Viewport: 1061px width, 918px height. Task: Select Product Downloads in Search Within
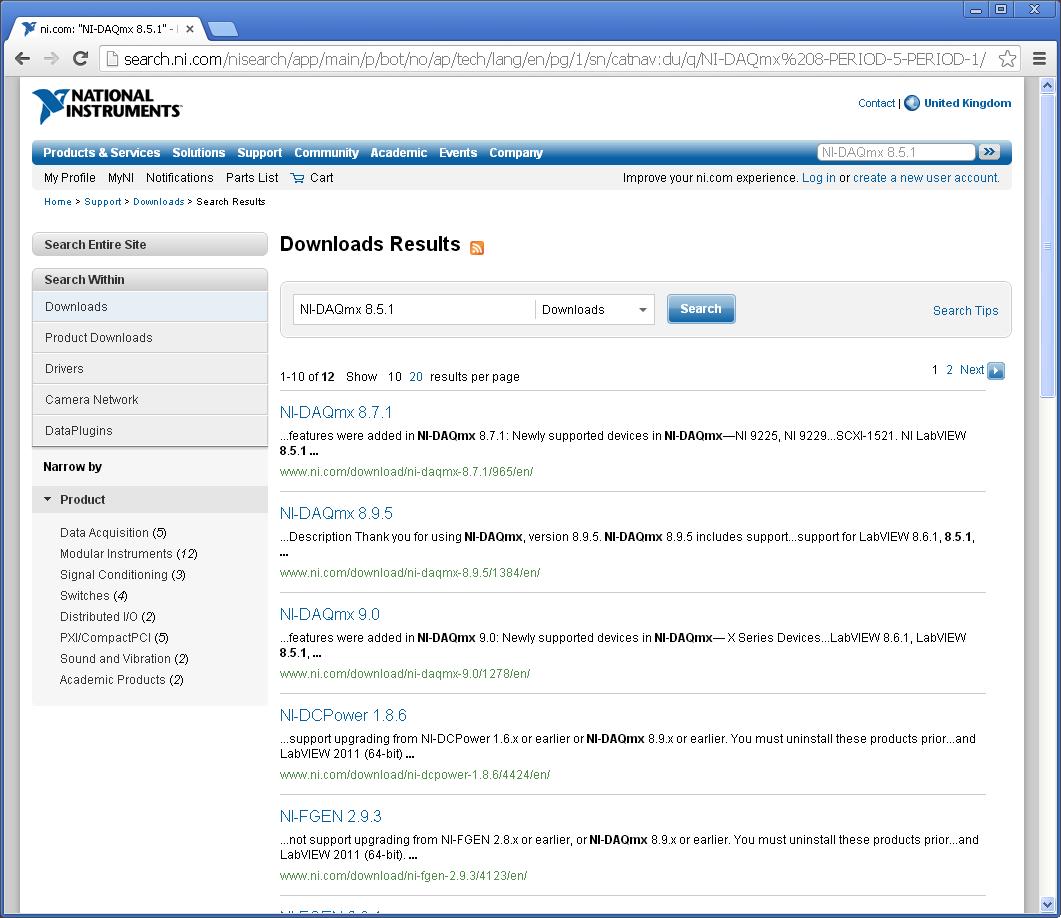click(x=150, y=338)
